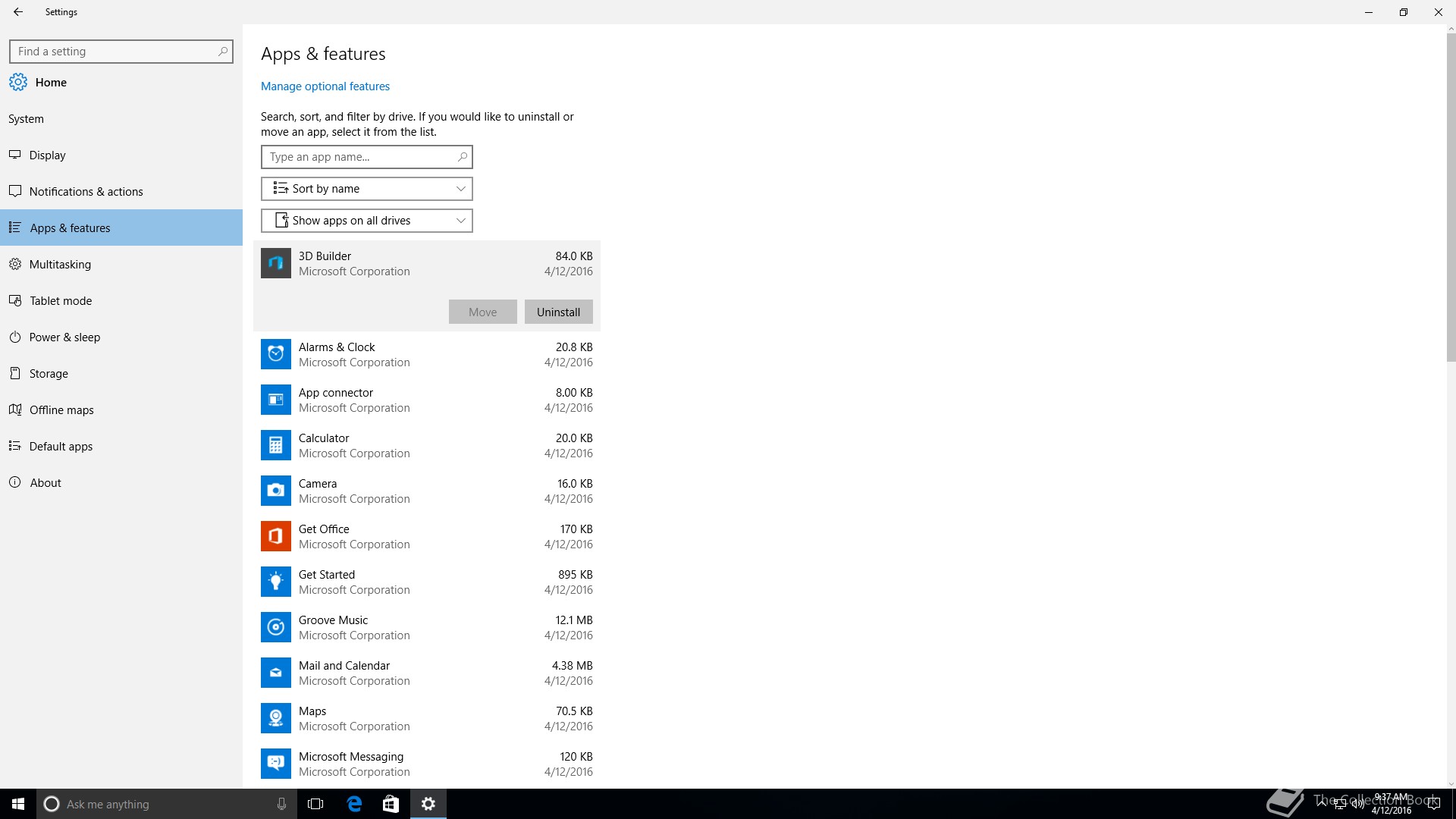Select the Get Started entry
Image resolution: width=1456 pixels, height=819 pixels.
click(427, 582)
